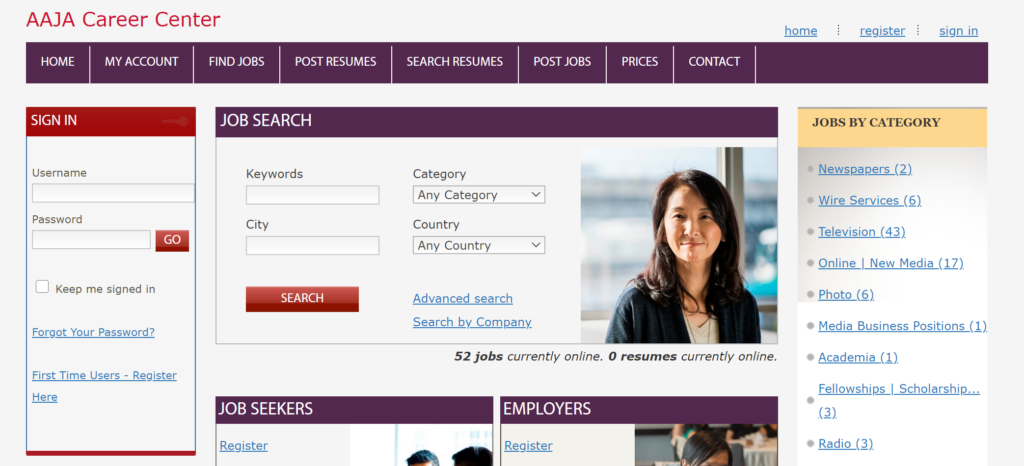The height and width of the screenshot is (466, 1024).
Task: Open Academia (1) category
Action: point(857,357)
